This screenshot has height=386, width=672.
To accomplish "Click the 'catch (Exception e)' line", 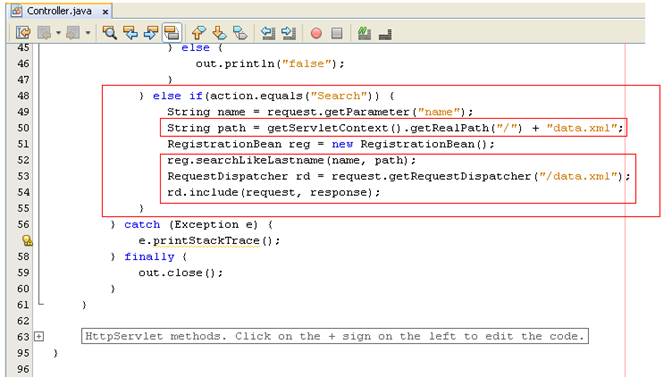I will 192,224.
